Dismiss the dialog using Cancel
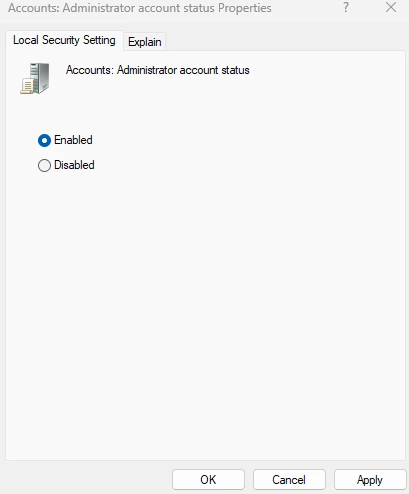This screenshot has height=494, width=409. (x=289, y=480)
